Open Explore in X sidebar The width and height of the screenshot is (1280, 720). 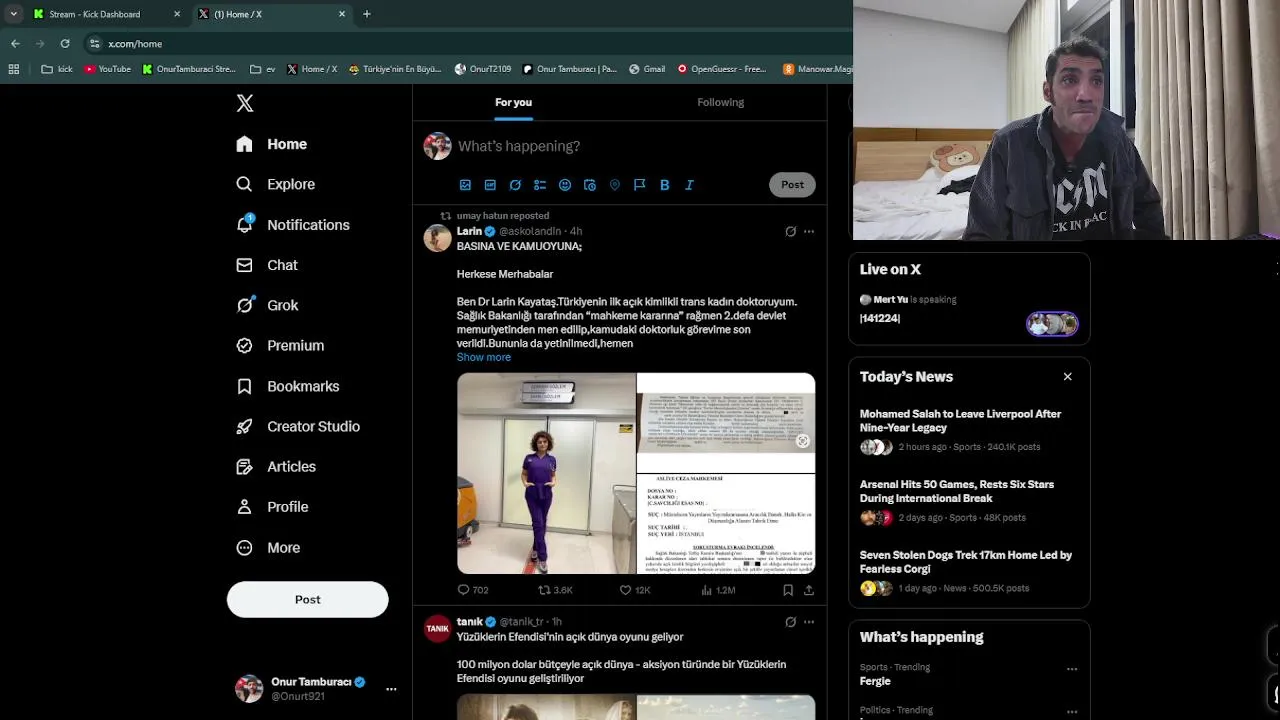[x=276, y=184]
